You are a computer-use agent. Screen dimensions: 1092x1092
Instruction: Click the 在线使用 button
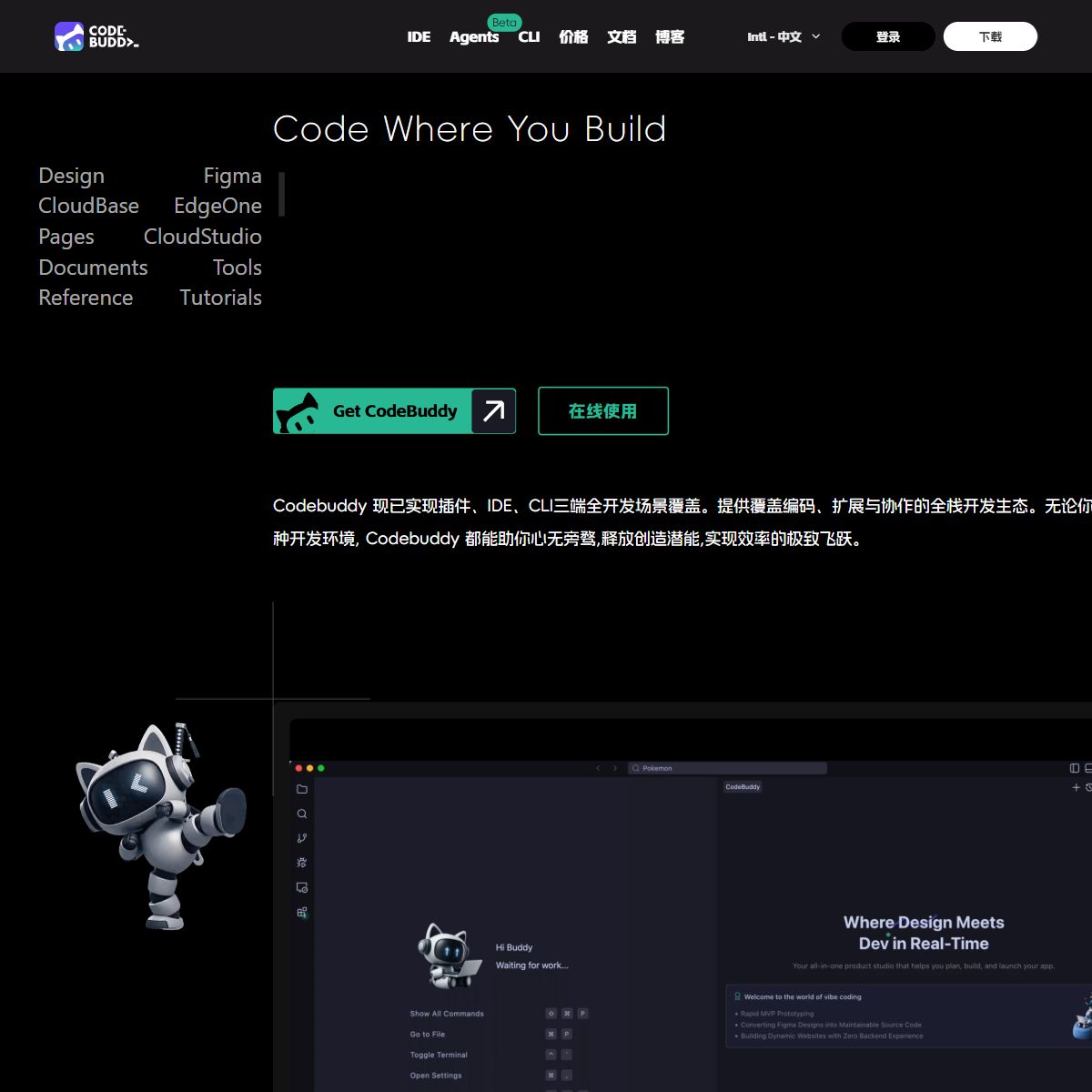(603, 411)
